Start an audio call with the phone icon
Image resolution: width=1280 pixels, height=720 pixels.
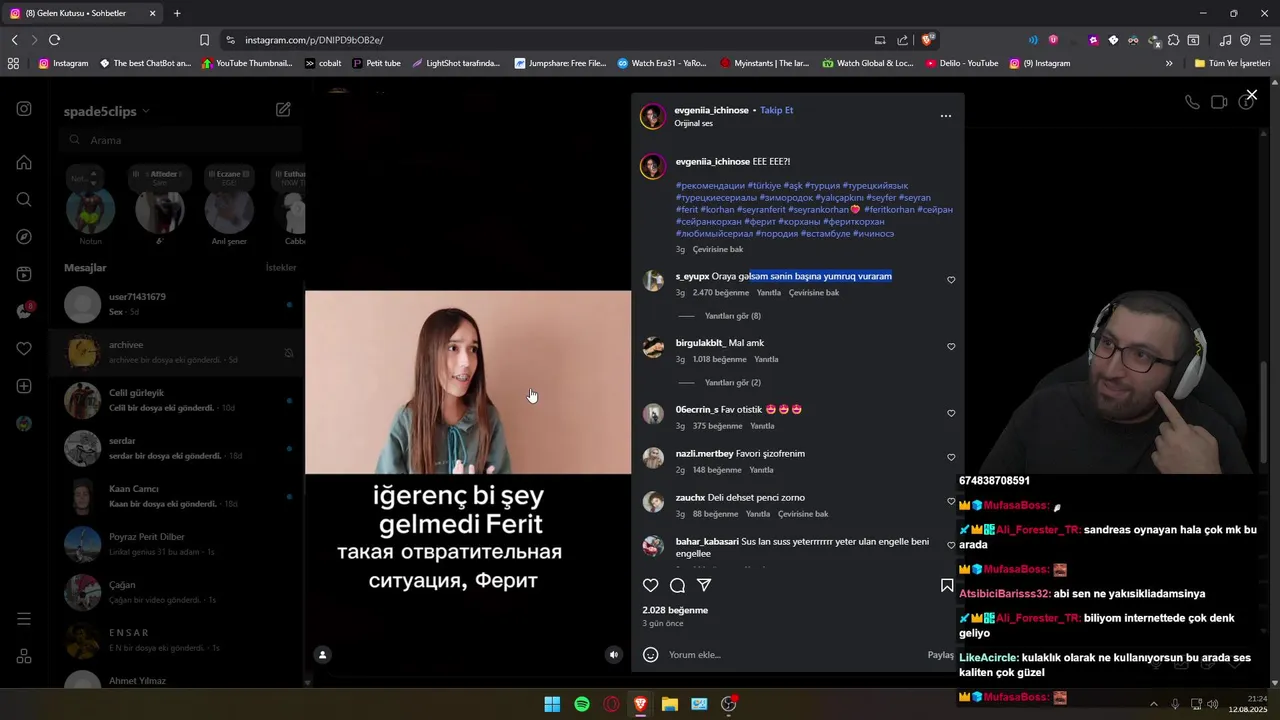[x=1192, y=102]
